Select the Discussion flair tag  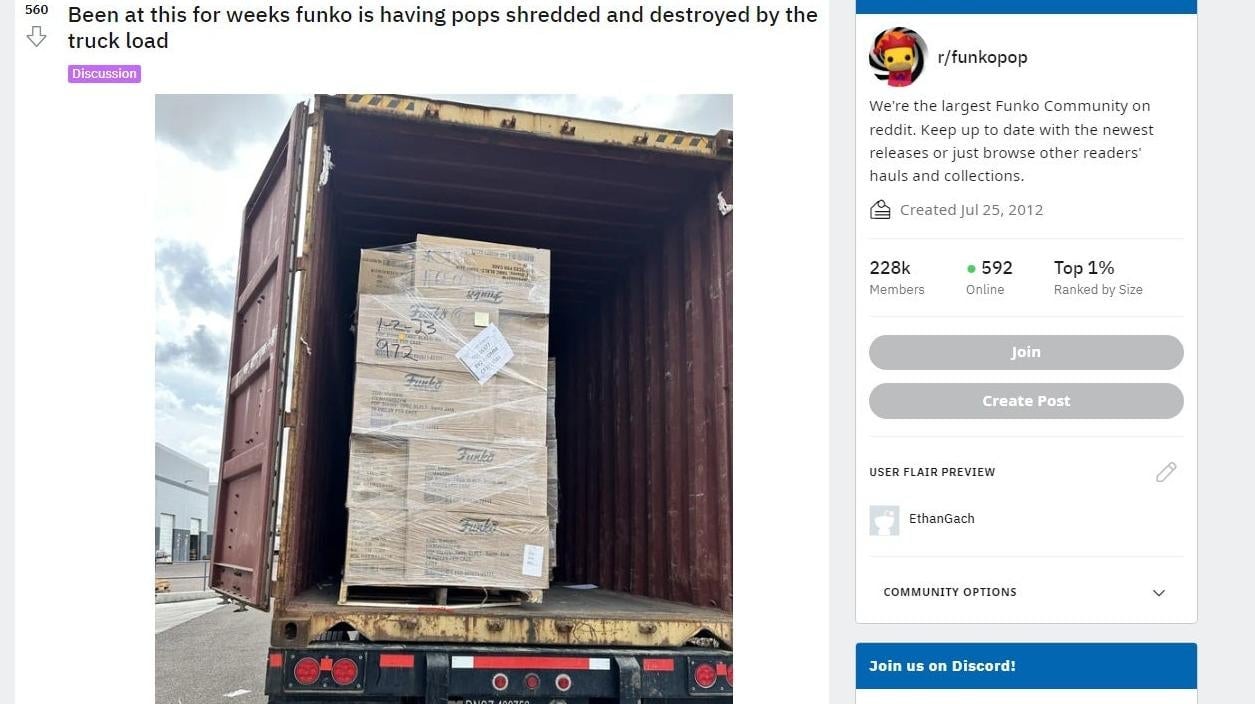[104, 74]
